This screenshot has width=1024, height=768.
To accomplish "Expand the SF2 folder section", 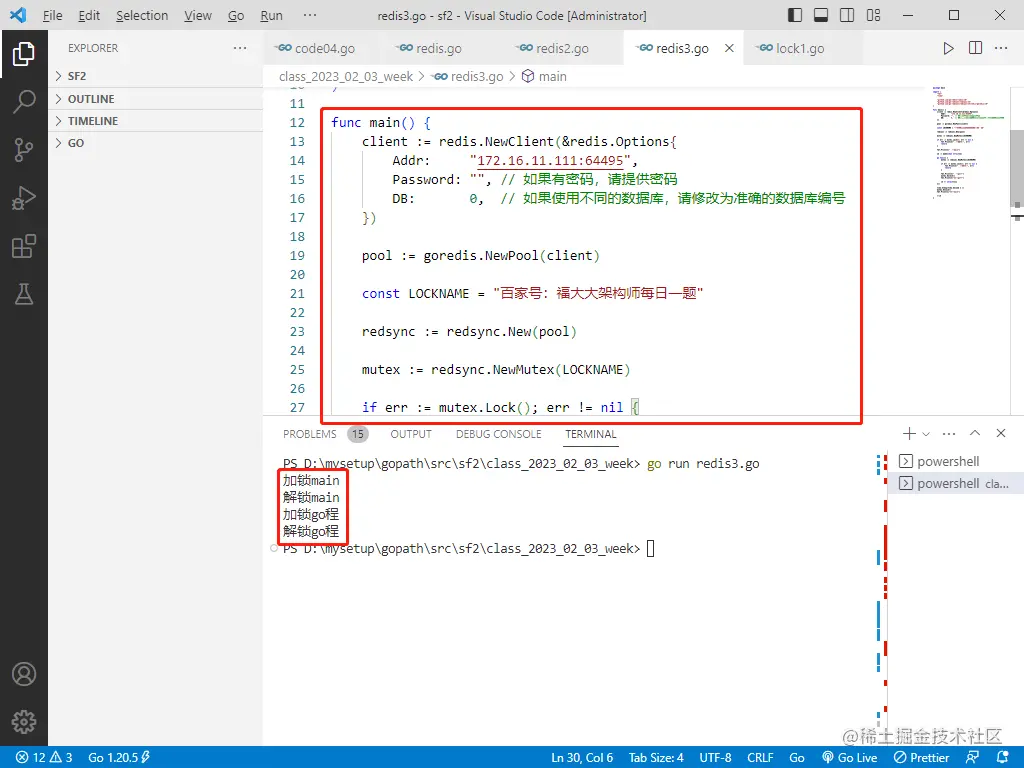I will [155, 76].
